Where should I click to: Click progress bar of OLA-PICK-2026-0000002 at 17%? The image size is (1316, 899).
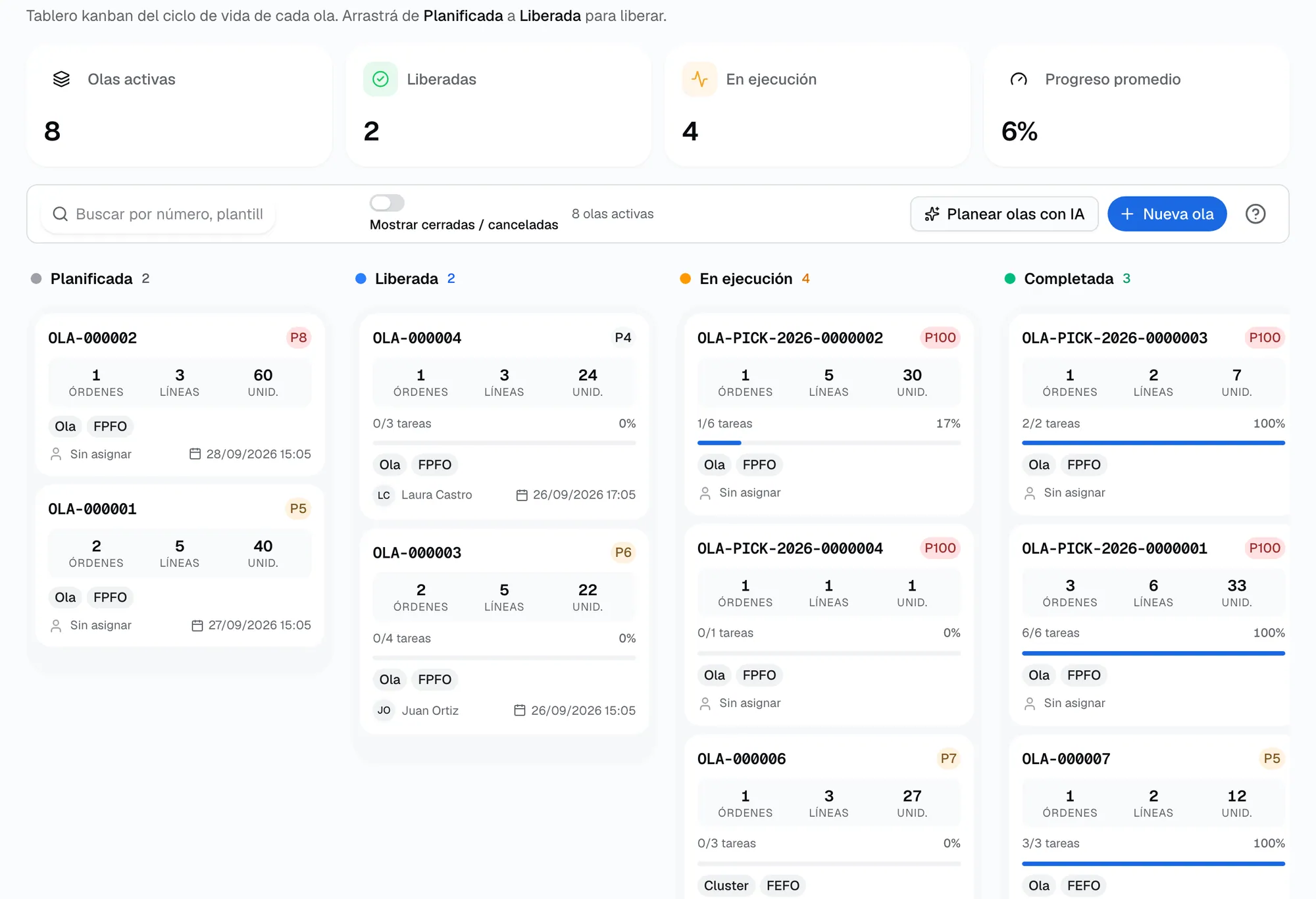[x=828, y=443]
